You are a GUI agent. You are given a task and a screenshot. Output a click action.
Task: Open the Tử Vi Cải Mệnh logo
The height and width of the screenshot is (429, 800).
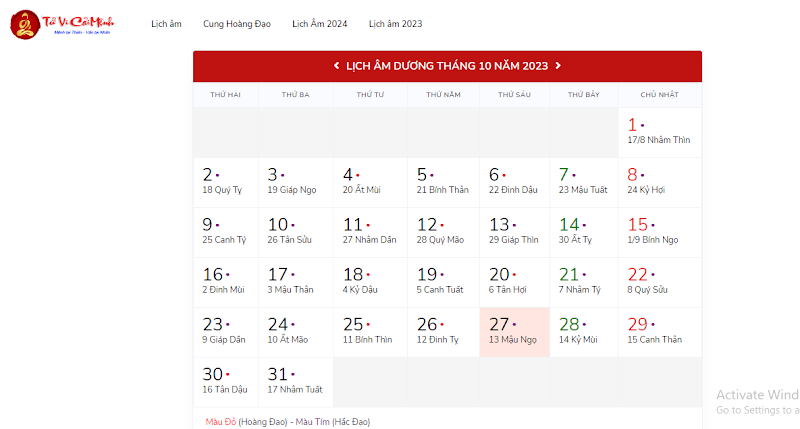[x=62, y=24]
